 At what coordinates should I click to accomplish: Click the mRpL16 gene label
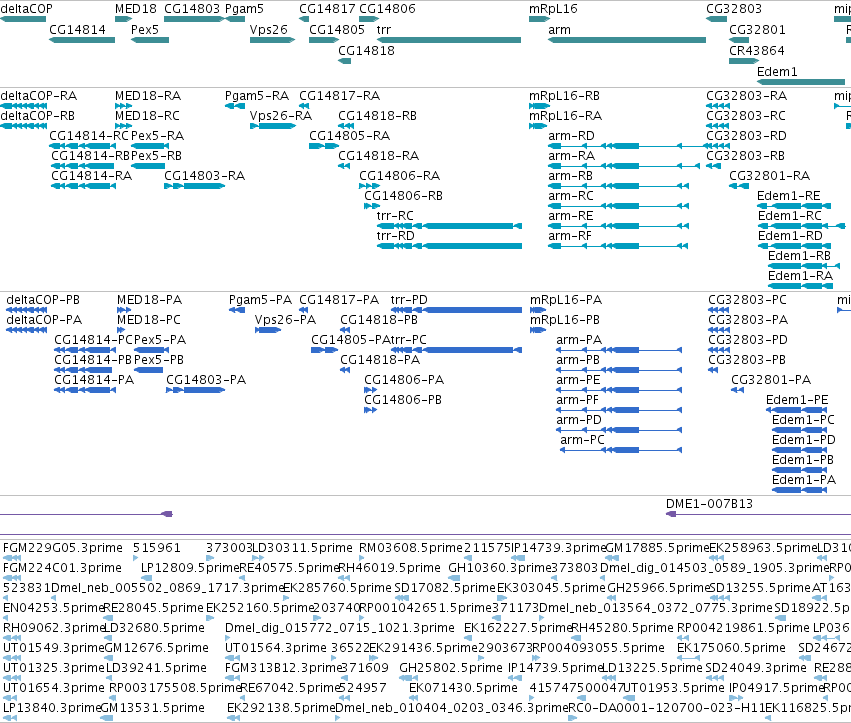[553, 9]
